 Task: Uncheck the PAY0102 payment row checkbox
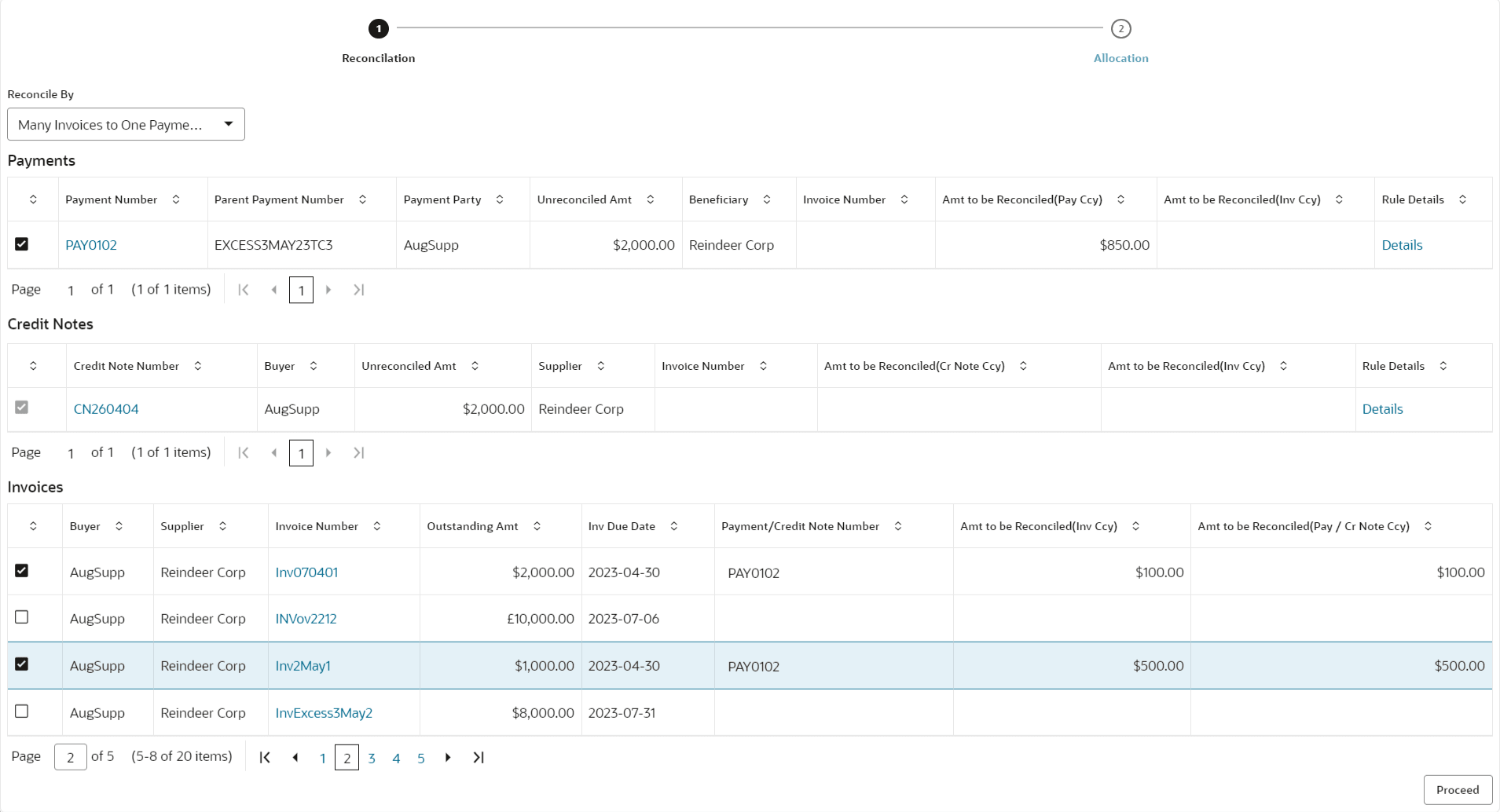(22, 244)
